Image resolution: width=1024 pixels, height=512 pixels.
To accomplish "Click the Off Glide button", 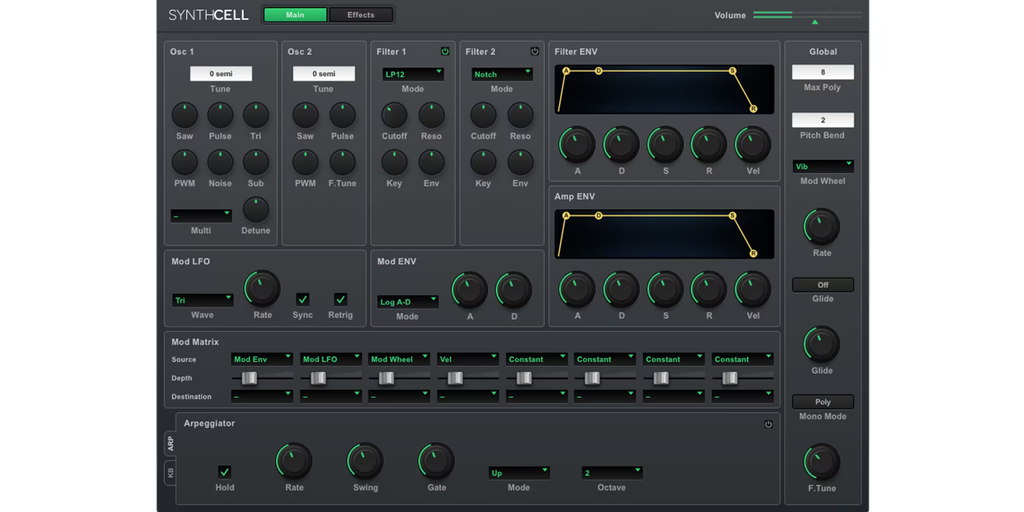I will click(822, 285).
